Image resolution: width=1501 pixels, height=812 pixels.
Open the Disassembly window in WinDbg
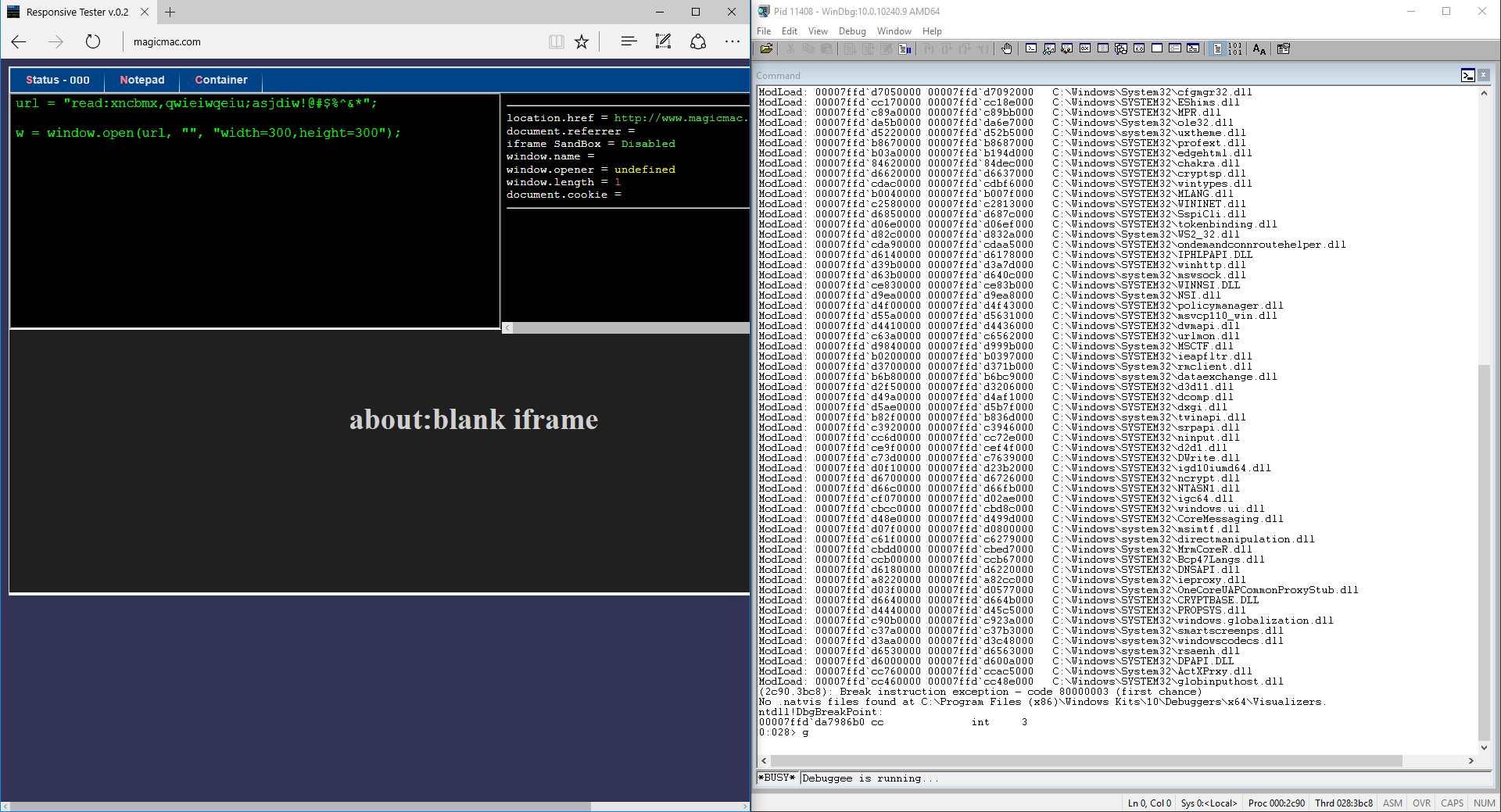pos(1138,48)
